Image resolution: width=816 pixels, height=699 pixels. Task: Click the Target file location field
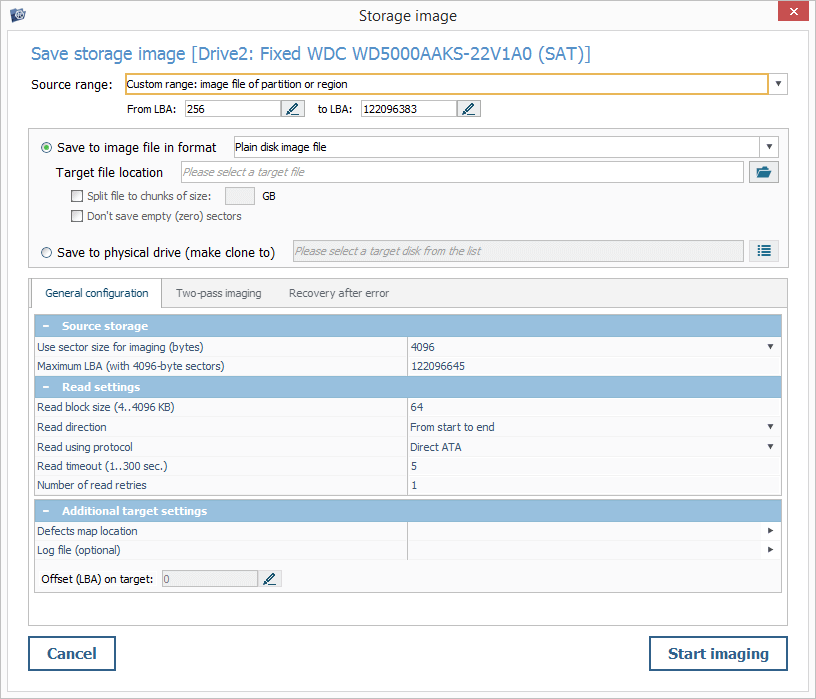(x=462, y=172)
